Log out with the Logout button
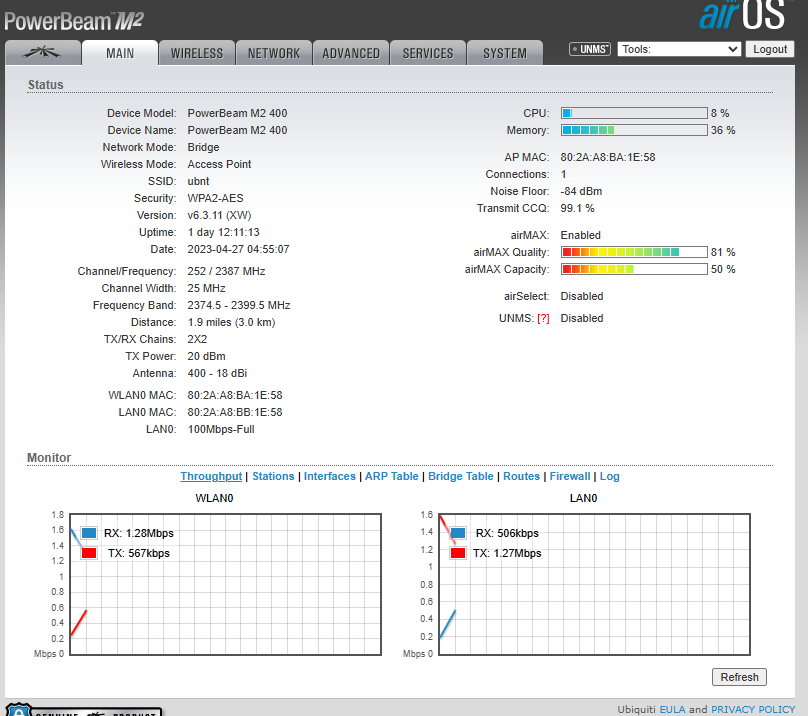Screen dimensions: 808x716 (x=770, y=49)
